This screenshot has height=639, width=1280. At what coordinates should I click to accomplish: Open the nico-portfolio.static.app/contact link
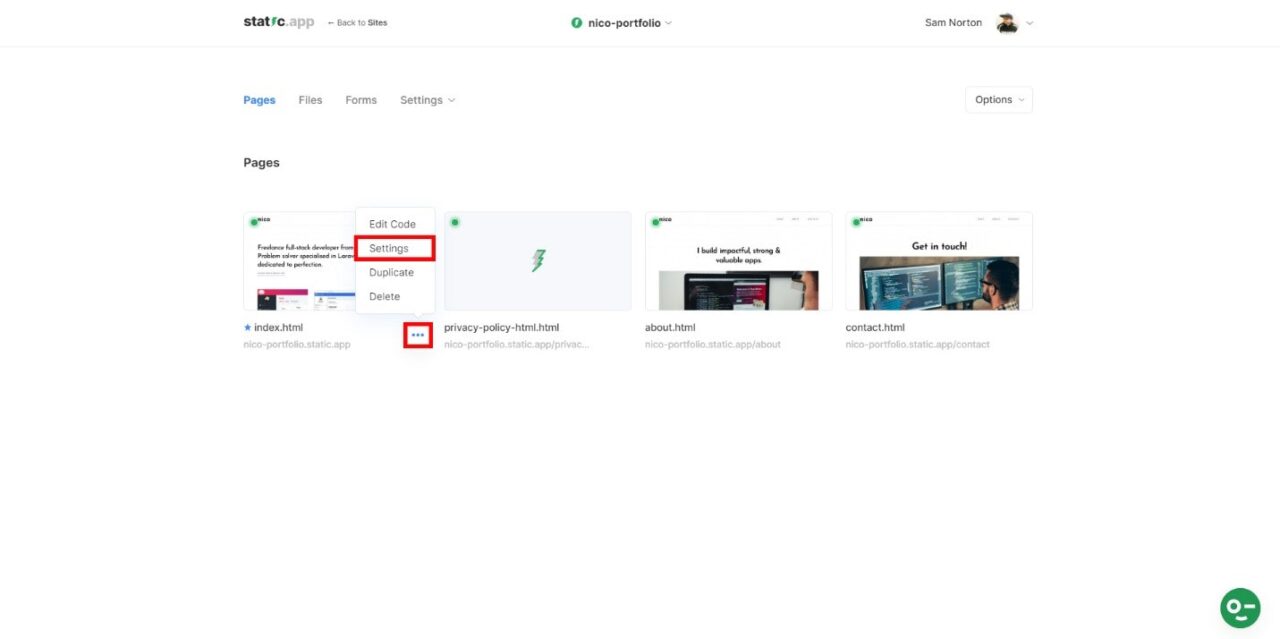(917, 344)
